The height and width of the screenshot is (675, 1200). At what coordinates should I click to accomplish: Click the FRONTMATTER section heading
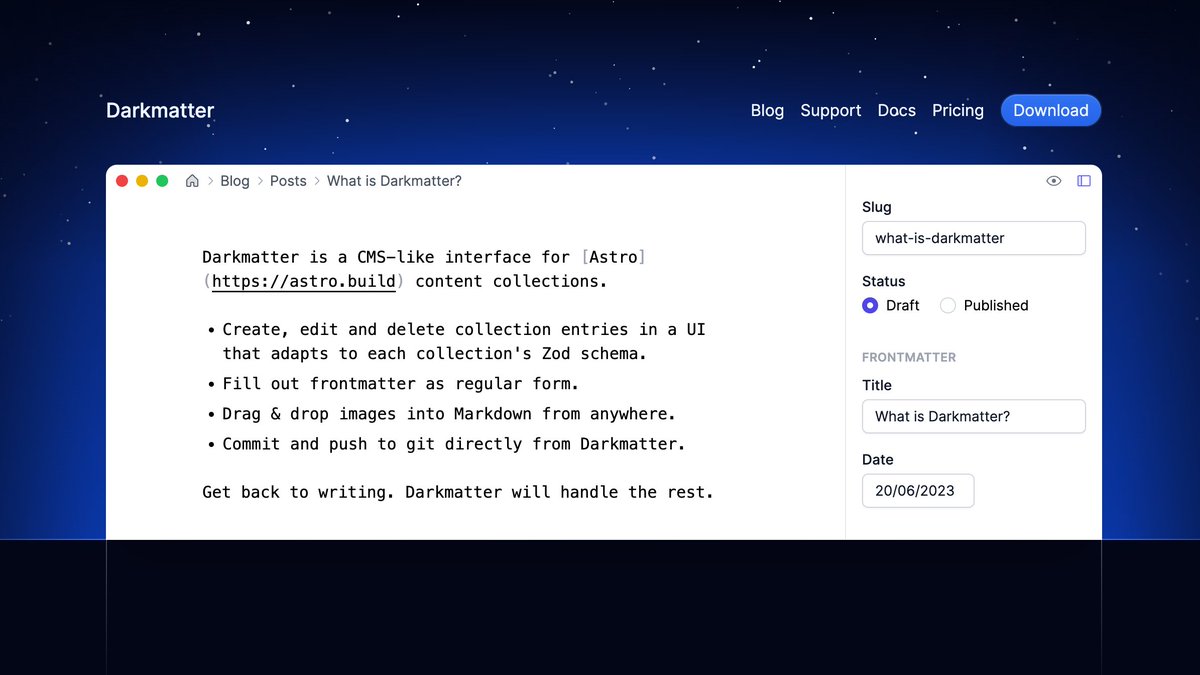coord(909,357)
